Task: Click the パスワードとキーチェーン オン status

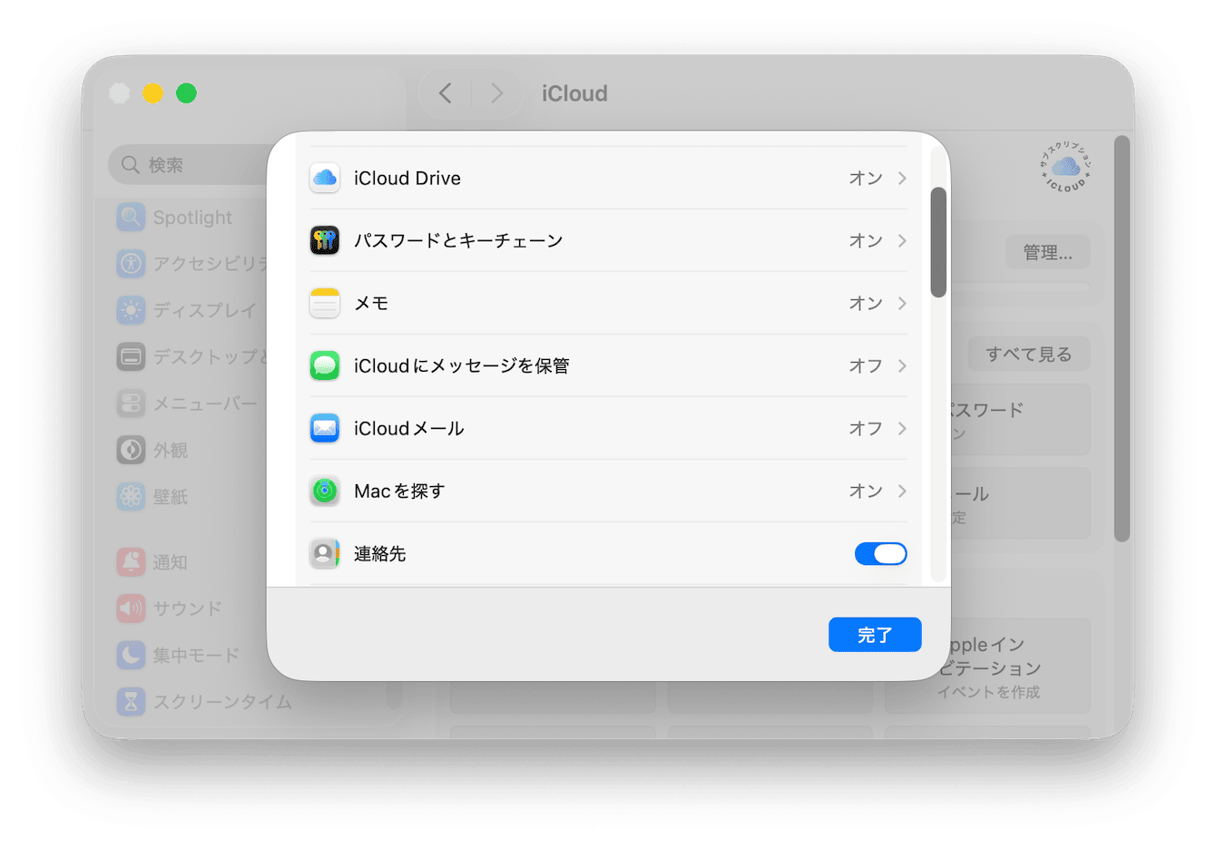Action: point(866,240)
